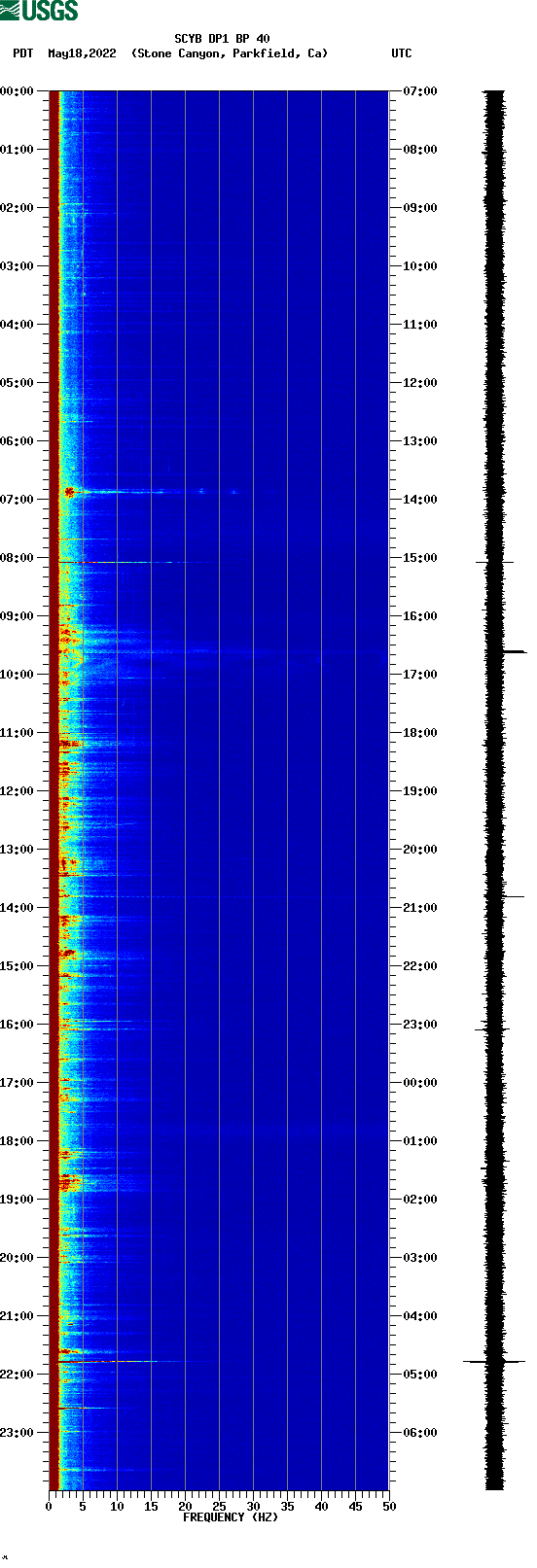This screenshot has width=537, height=1568.
Task: Click the FREQUENCY (HZ) axis title
Action: coord(231,1517)
